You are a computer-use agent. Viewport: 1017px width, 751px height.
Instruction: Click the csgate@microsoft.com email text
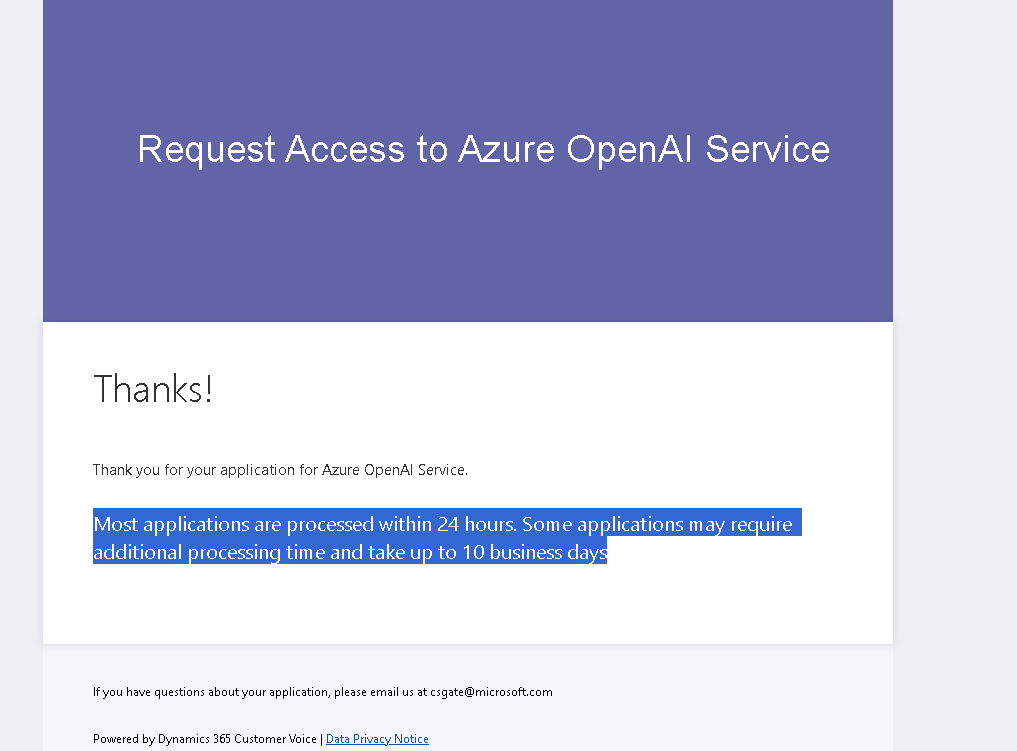coord(491,692)
